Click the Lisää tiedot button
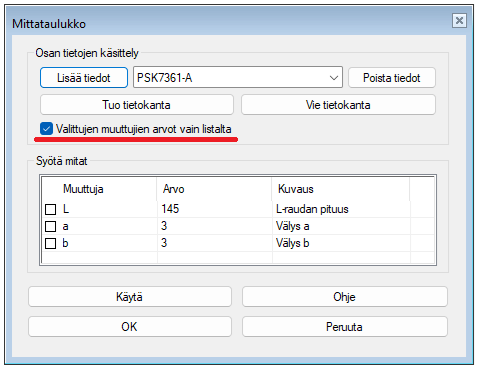 84,78
